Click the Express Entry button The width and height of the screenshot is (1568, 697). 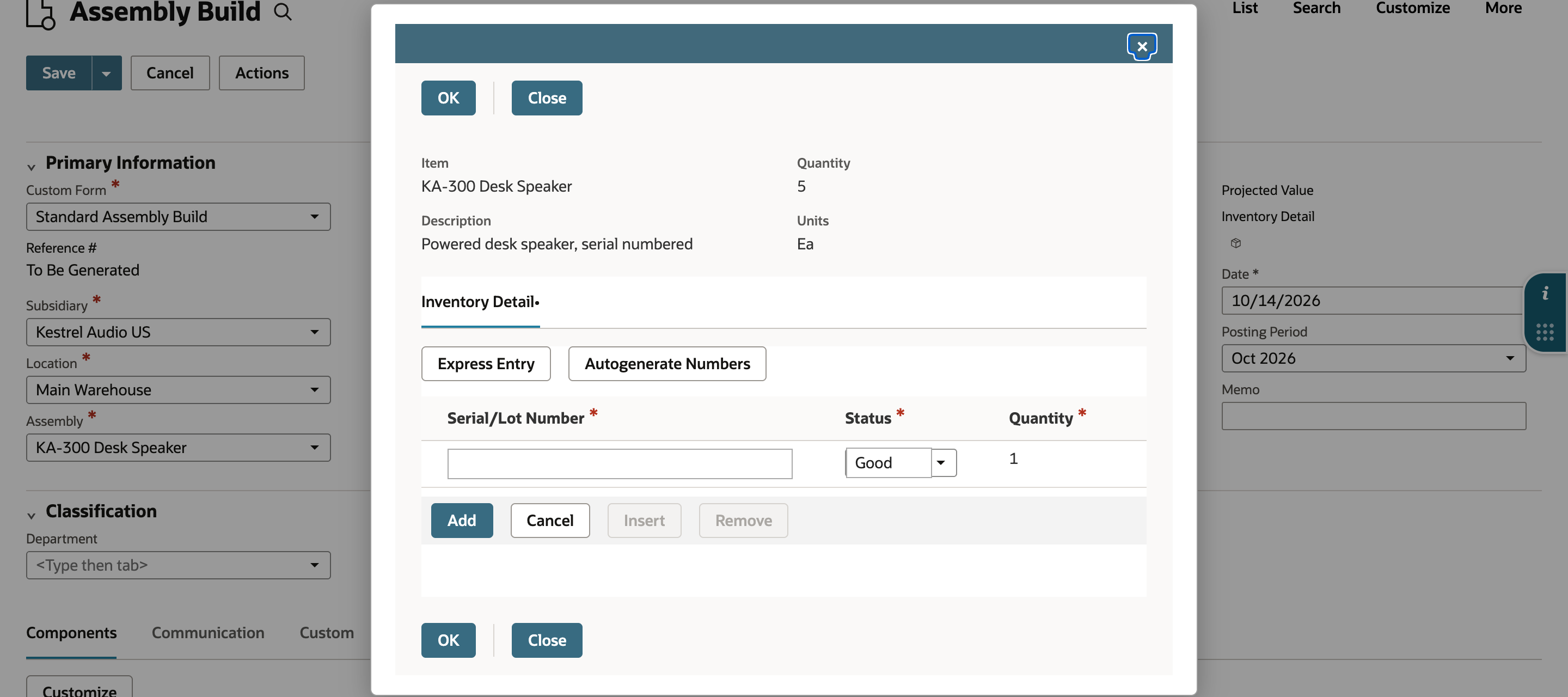(x=486, y=364)
